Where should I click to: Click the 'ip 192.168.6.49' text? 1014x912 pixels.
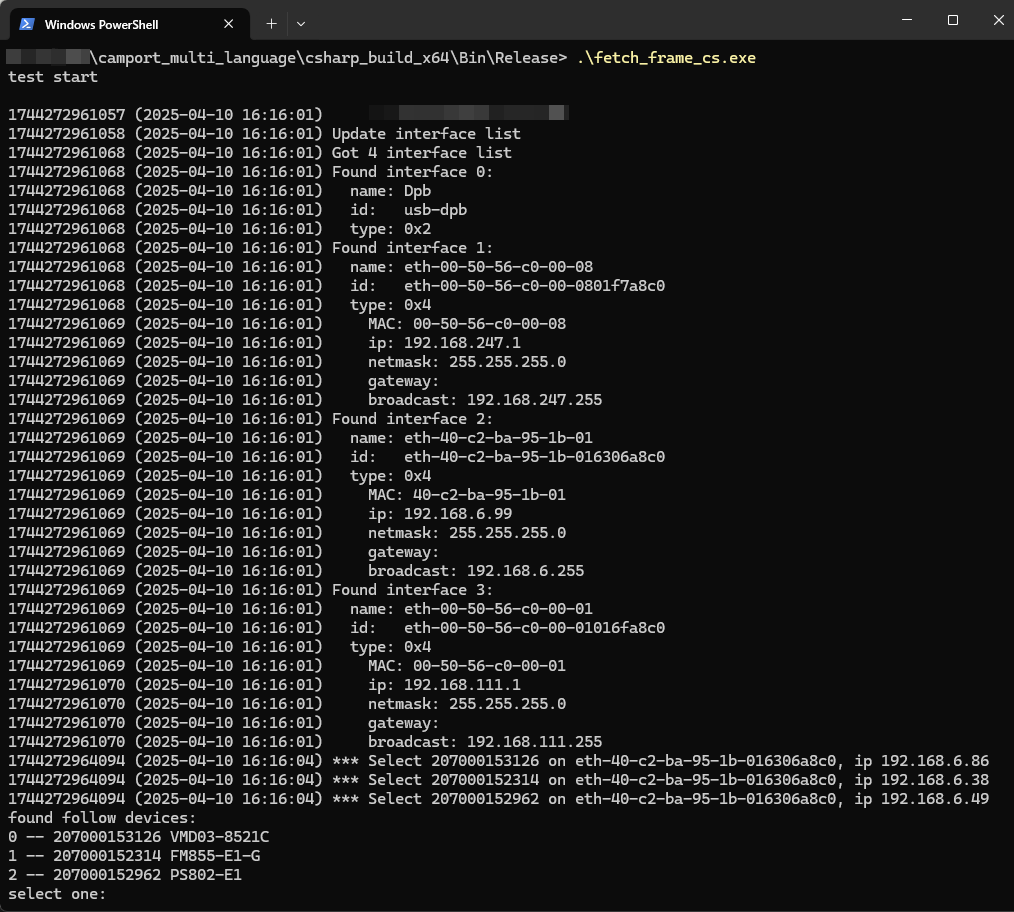(922, 799)
